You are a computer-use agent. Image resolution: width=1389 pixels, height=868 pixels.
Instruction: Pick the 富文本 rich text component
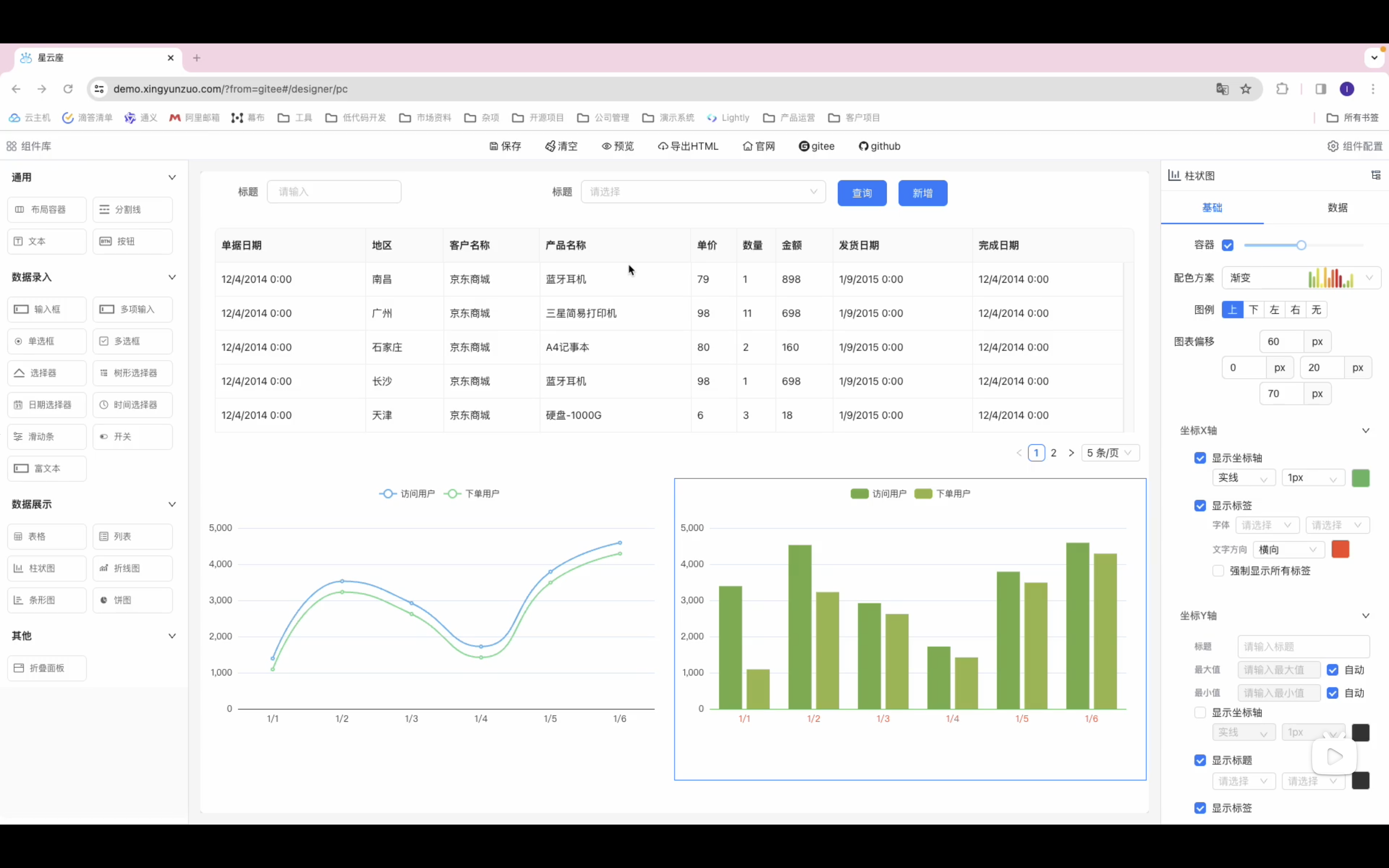click(46, 468)
